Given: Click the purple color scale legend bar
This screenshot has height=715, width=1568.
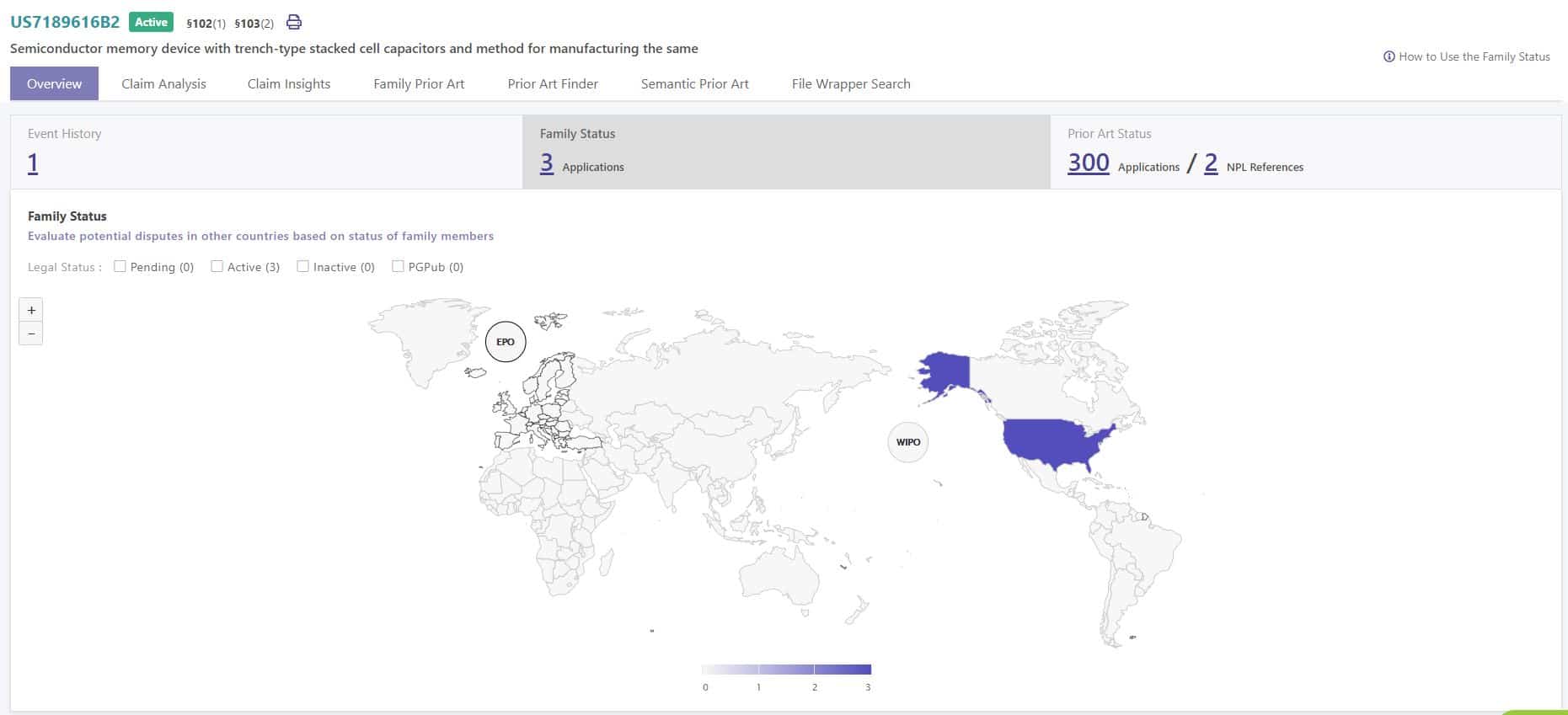Looking at the screenshot, I should click(786, 670).
